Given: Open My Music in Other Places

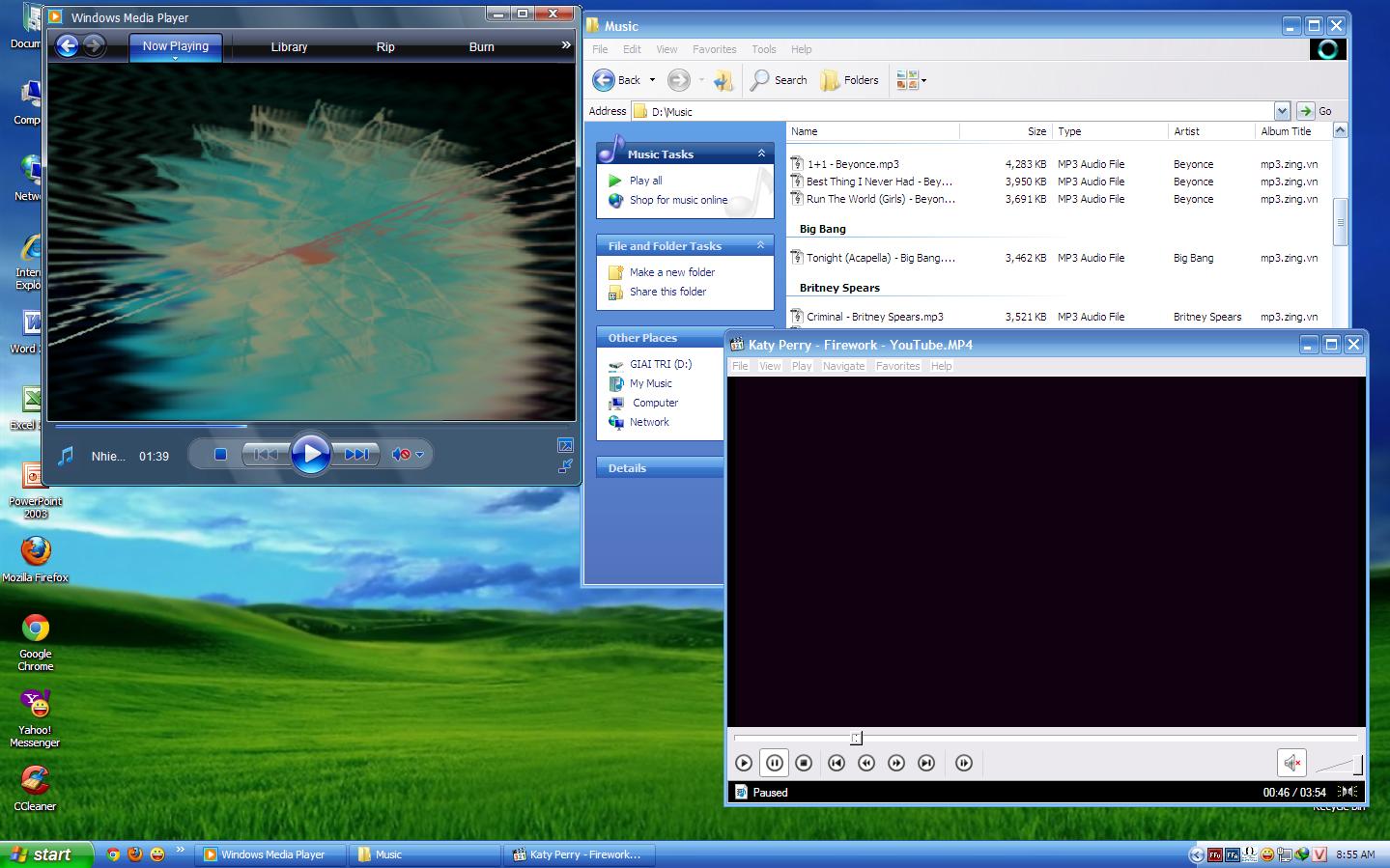Looking at the screenshot, I should point(651,383).
